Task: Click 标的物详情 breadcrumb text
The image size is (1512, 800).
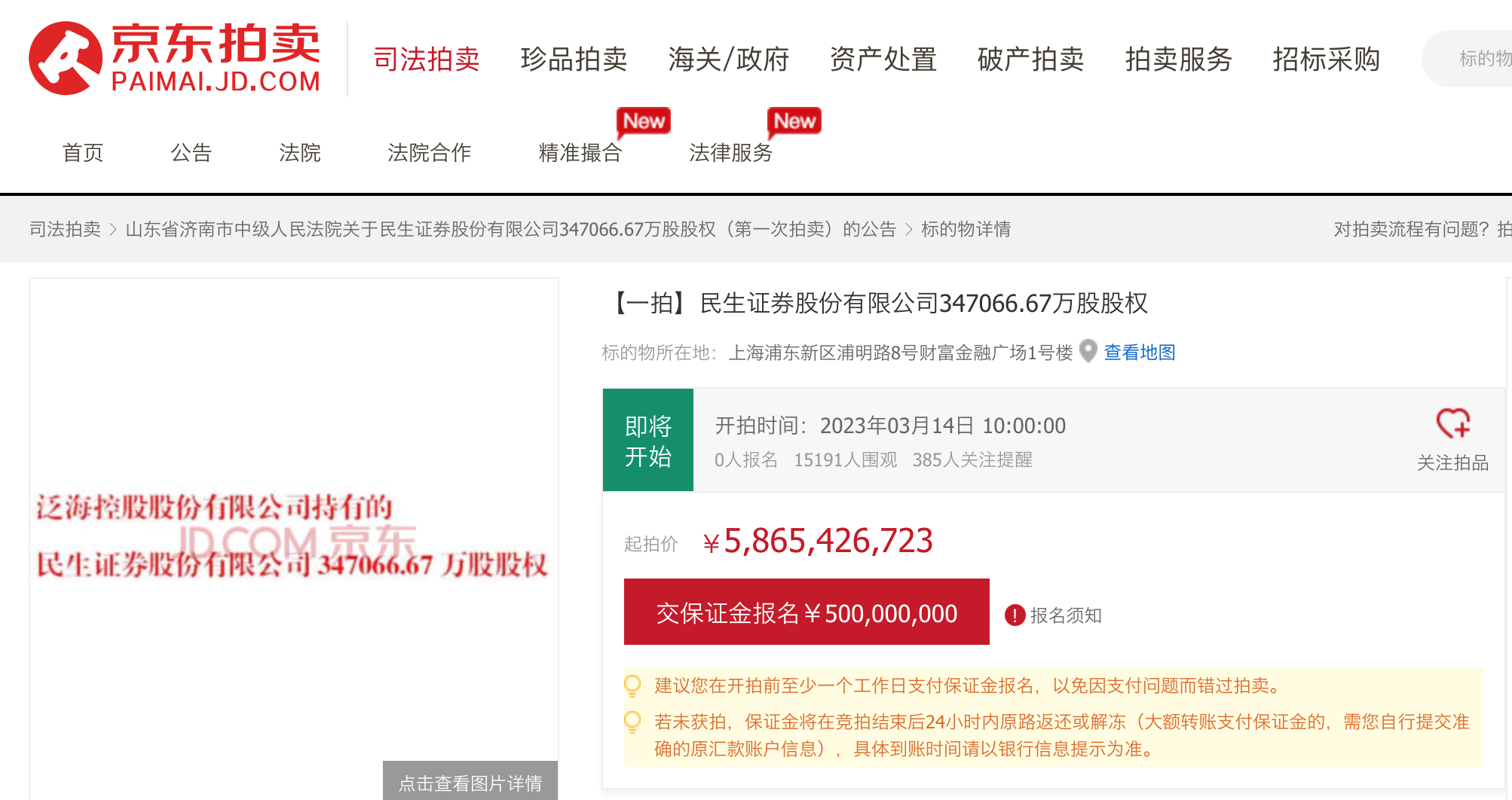Action: click(x=966, y=229)
